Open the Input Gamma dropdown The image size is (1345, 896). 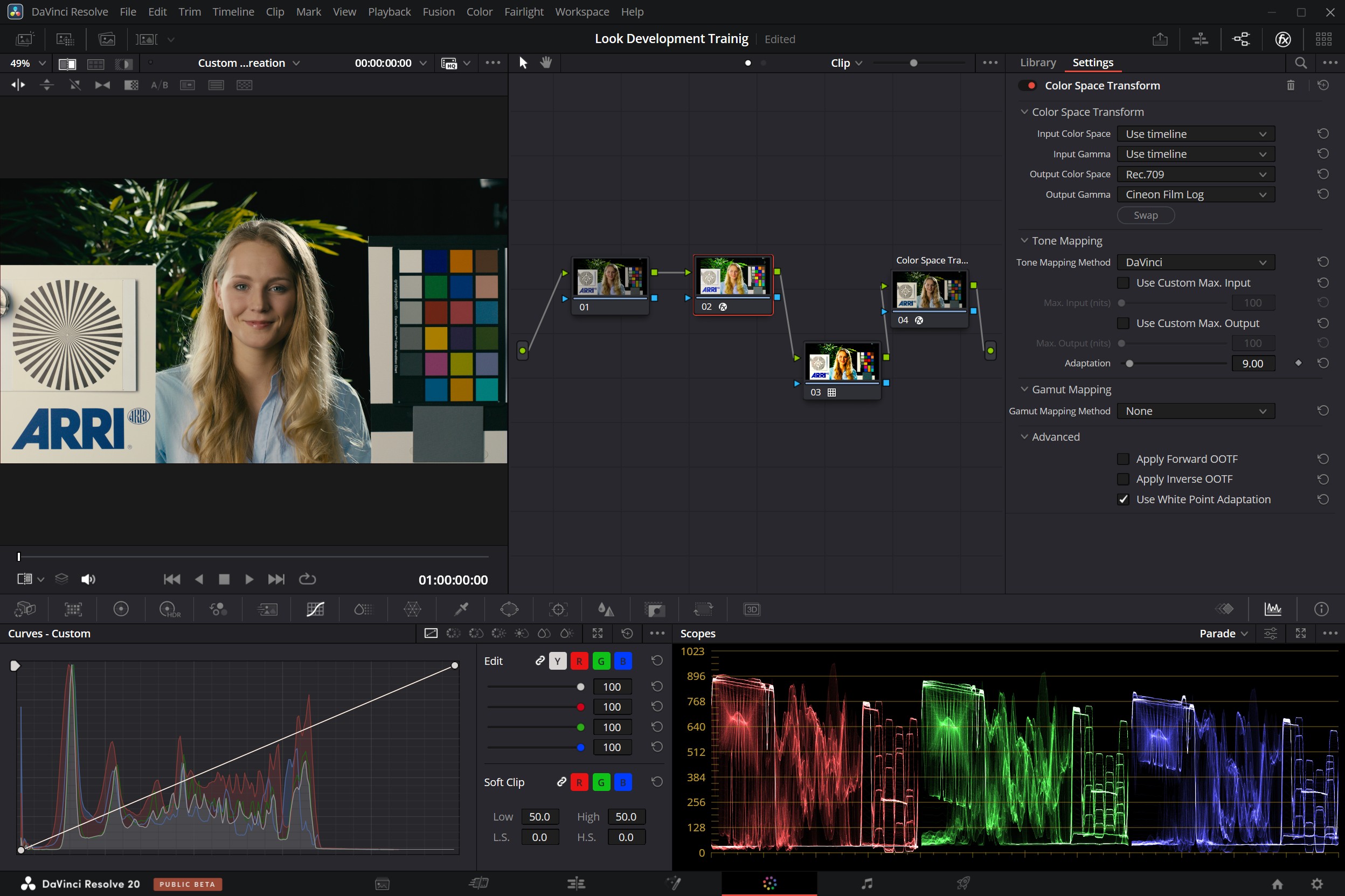coord(1196,154)
